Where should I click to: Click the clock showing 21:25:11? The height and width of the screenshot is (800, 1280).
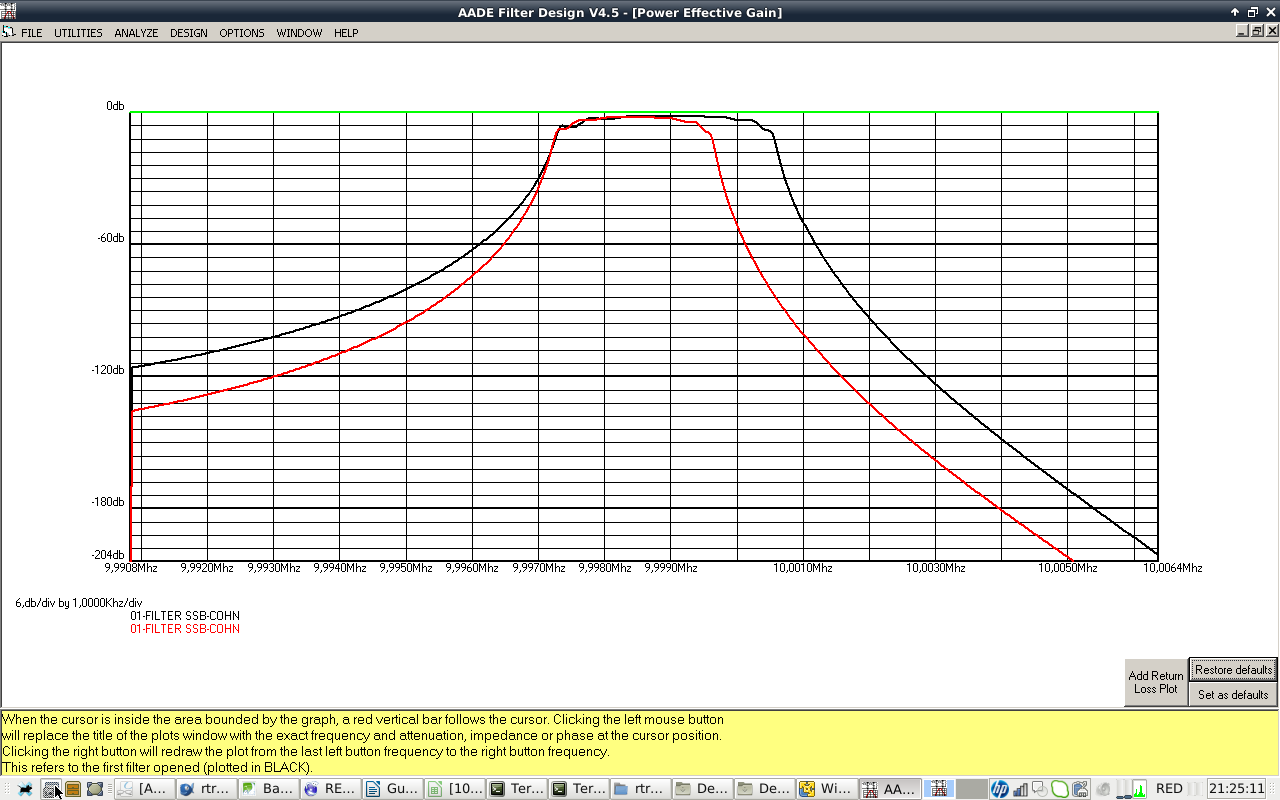point(1236,789)
